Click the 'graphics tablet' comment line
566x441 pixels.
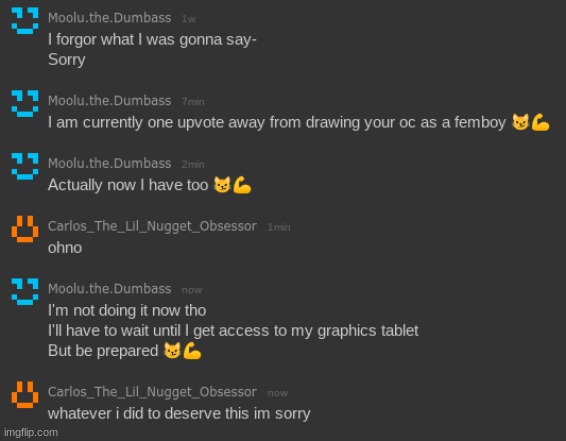click(233, 331)
